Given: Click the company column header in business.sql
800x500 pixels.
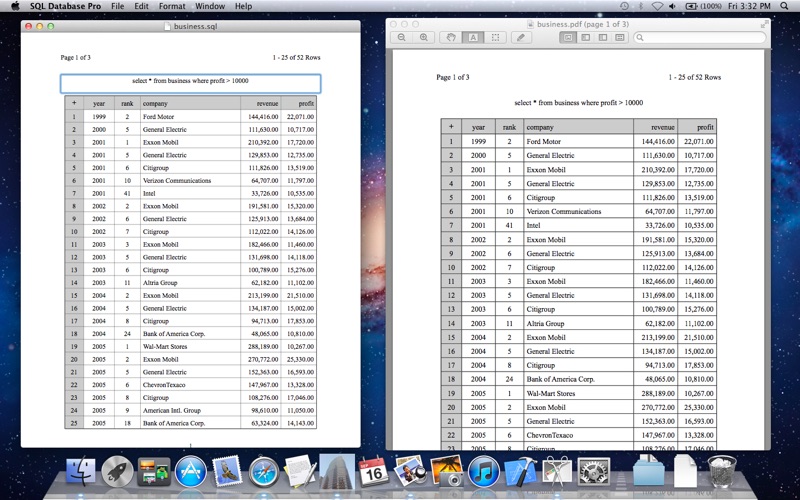Looking at the screenshot, I should pos(190,103).
